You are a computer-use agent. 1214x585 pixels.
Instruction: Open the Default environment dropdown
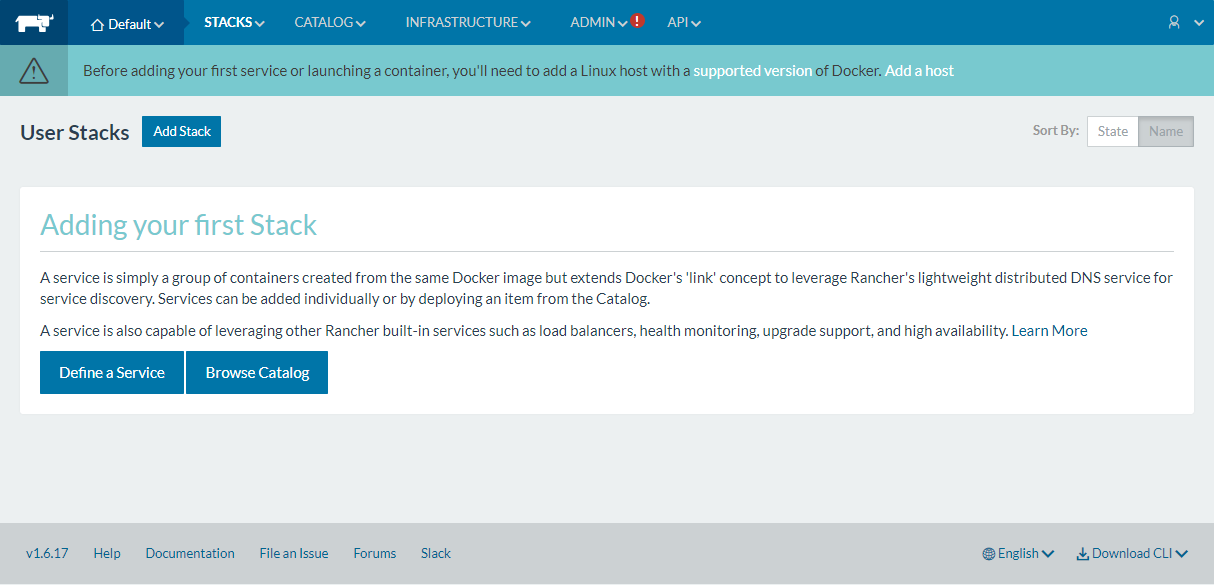[x=127, y=23]
